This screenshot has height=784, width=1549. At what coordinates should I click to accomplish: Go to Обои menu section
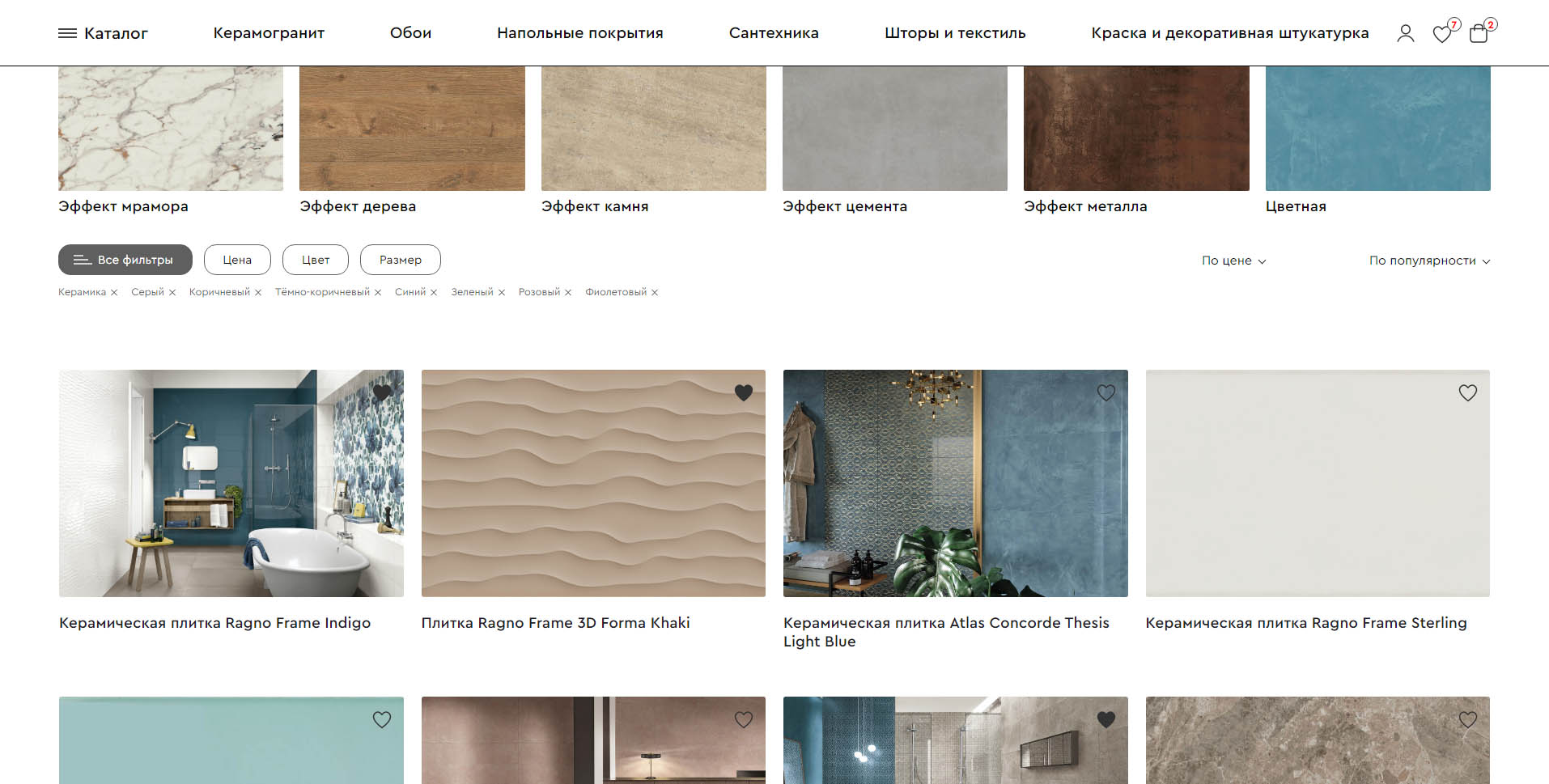tap(410, 33)
